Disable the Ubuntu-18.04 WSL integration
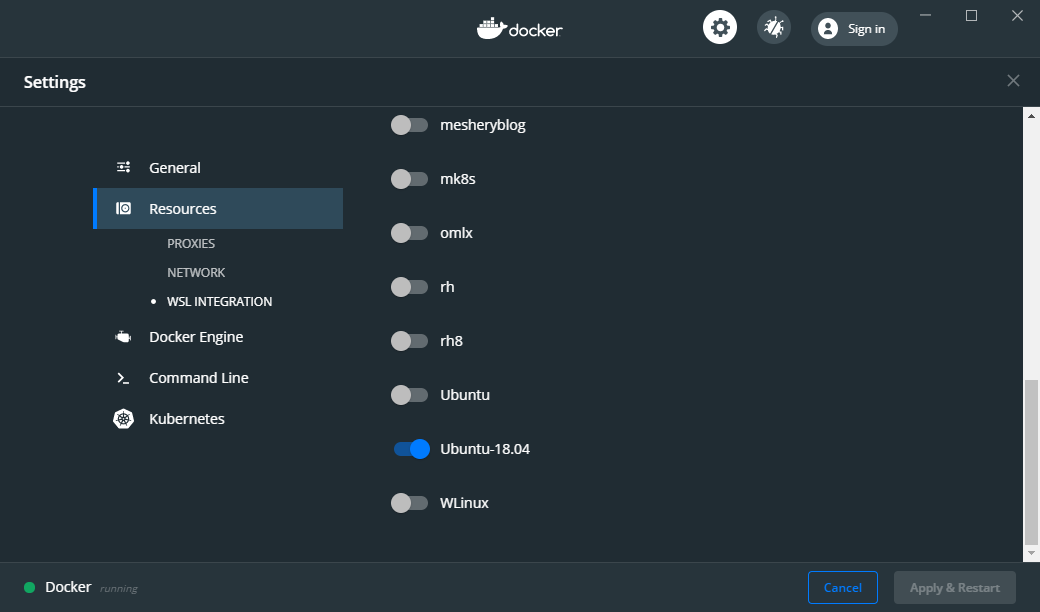The image size is (1040, 612). pos(410,448)
